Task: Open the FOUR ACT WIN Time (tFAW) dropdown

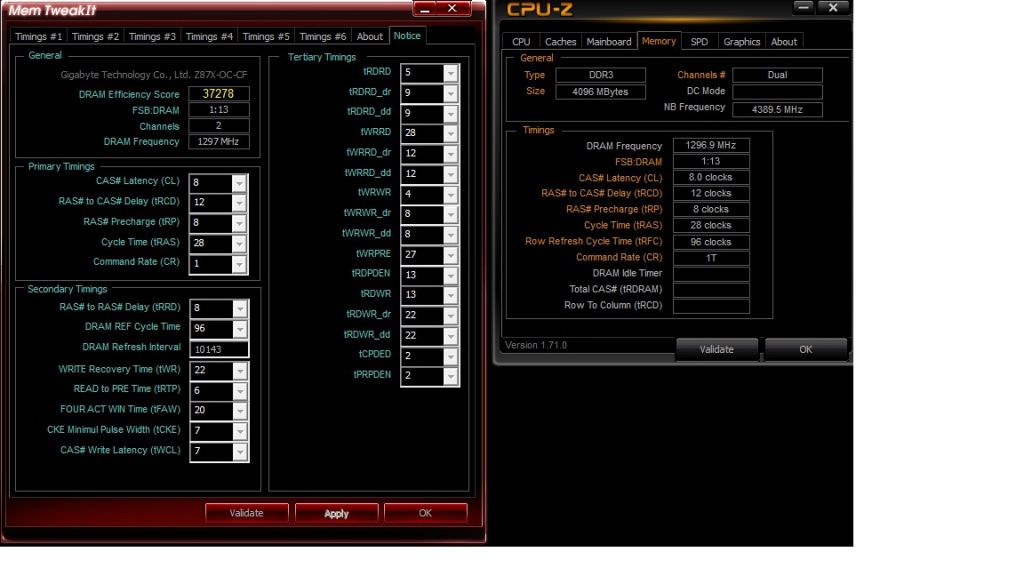Action: (x=240, y=411)
